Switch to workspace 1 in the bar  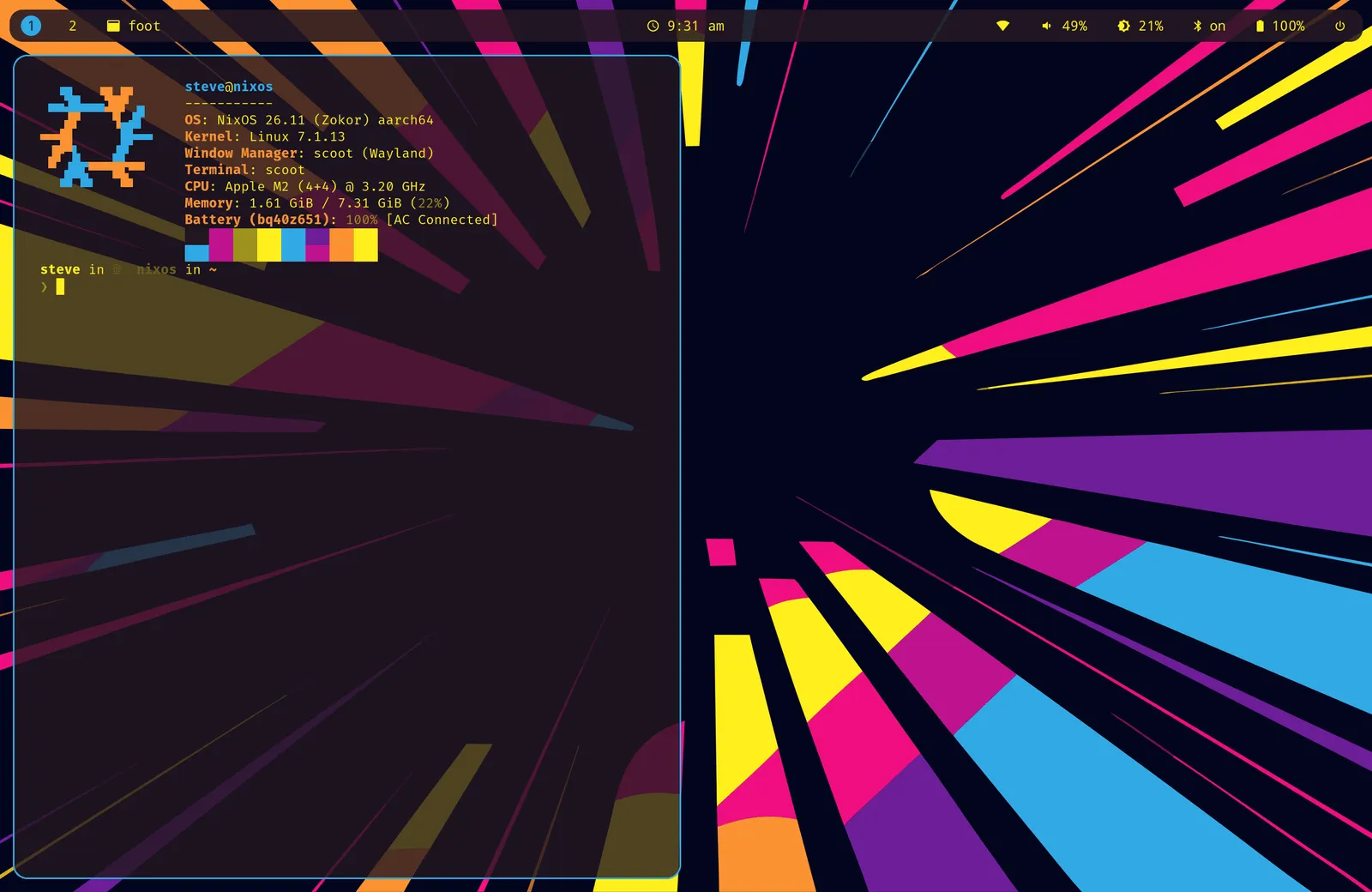click(31, 26)
